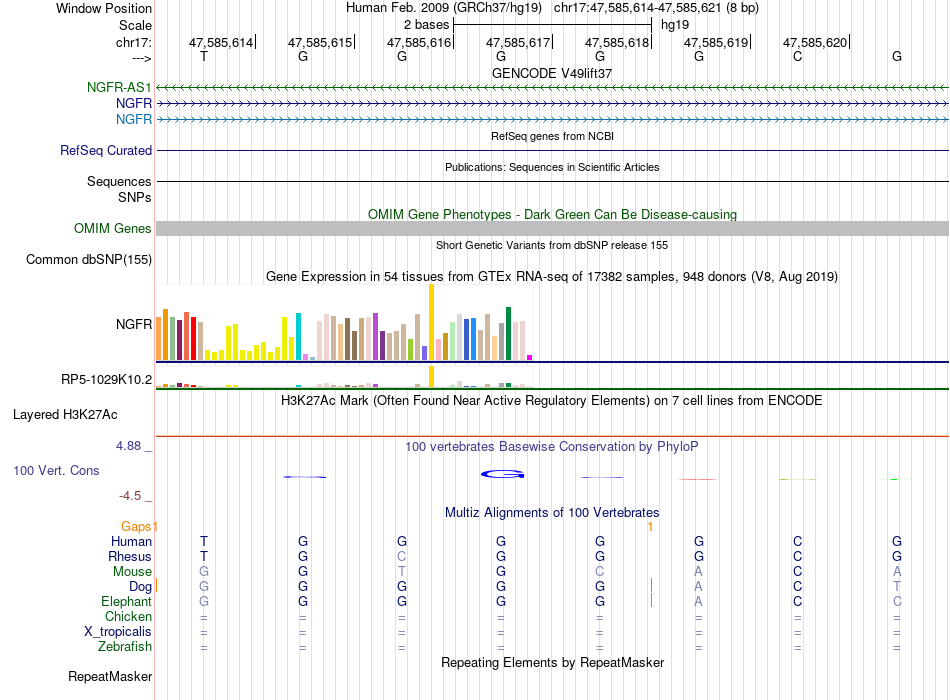
Task: Click the OMIM Genes gray bar
Action: tap(552, 228)
